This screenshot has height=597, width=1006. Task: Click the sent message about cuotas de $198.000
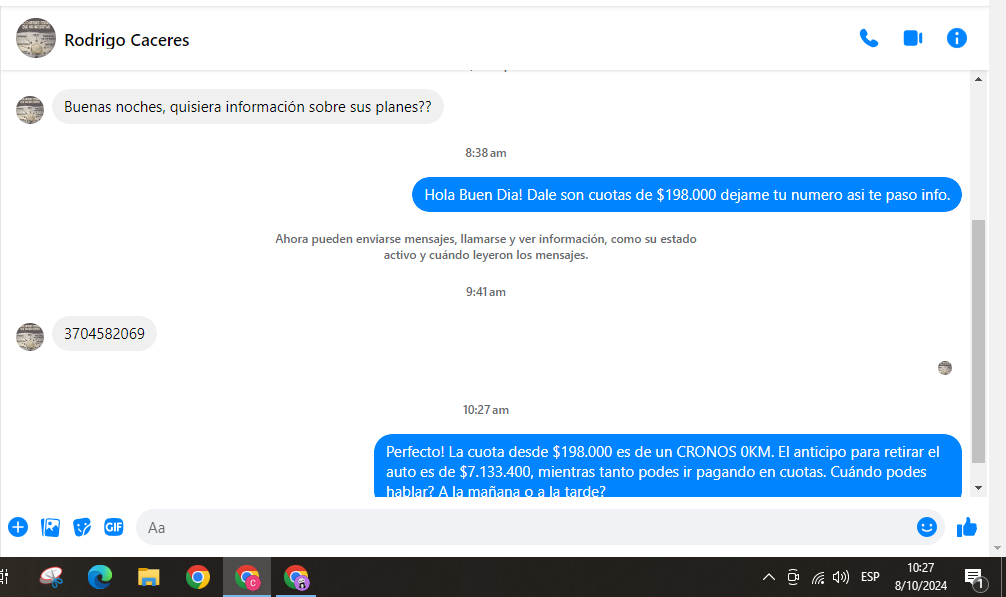pos(686,194)
